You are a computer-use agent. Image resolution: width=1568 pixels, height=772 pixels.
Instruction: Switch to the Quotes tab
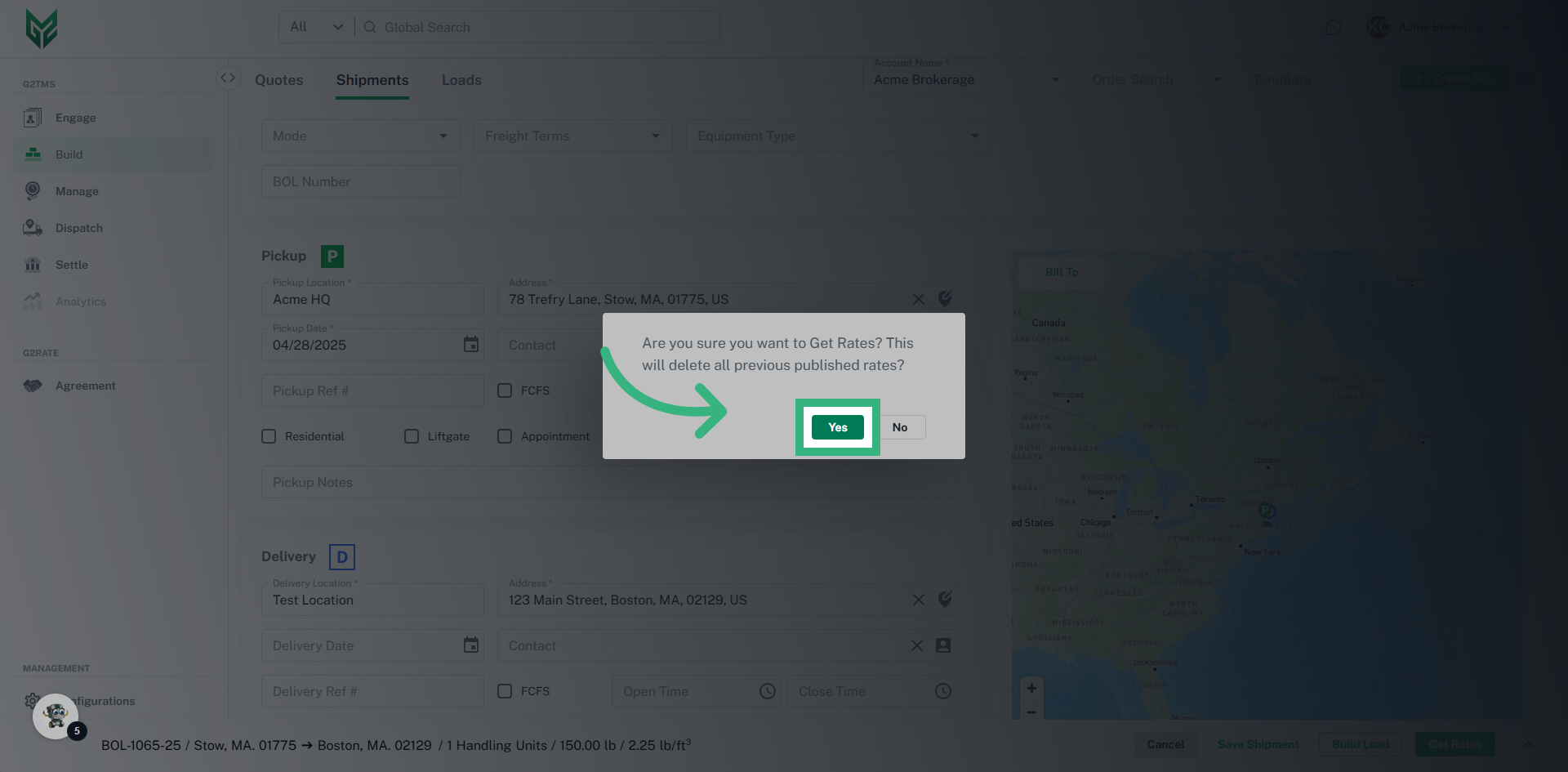click(278, 80)
